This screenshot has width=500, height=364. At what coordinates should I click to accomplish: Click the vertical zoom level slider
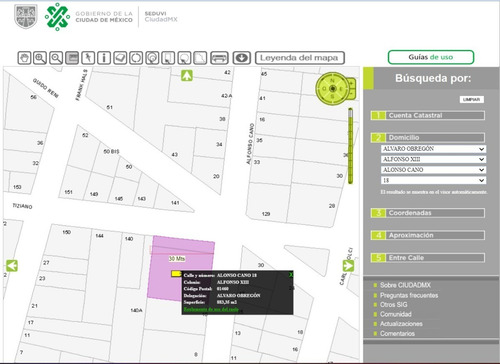[x=350, y=146]
